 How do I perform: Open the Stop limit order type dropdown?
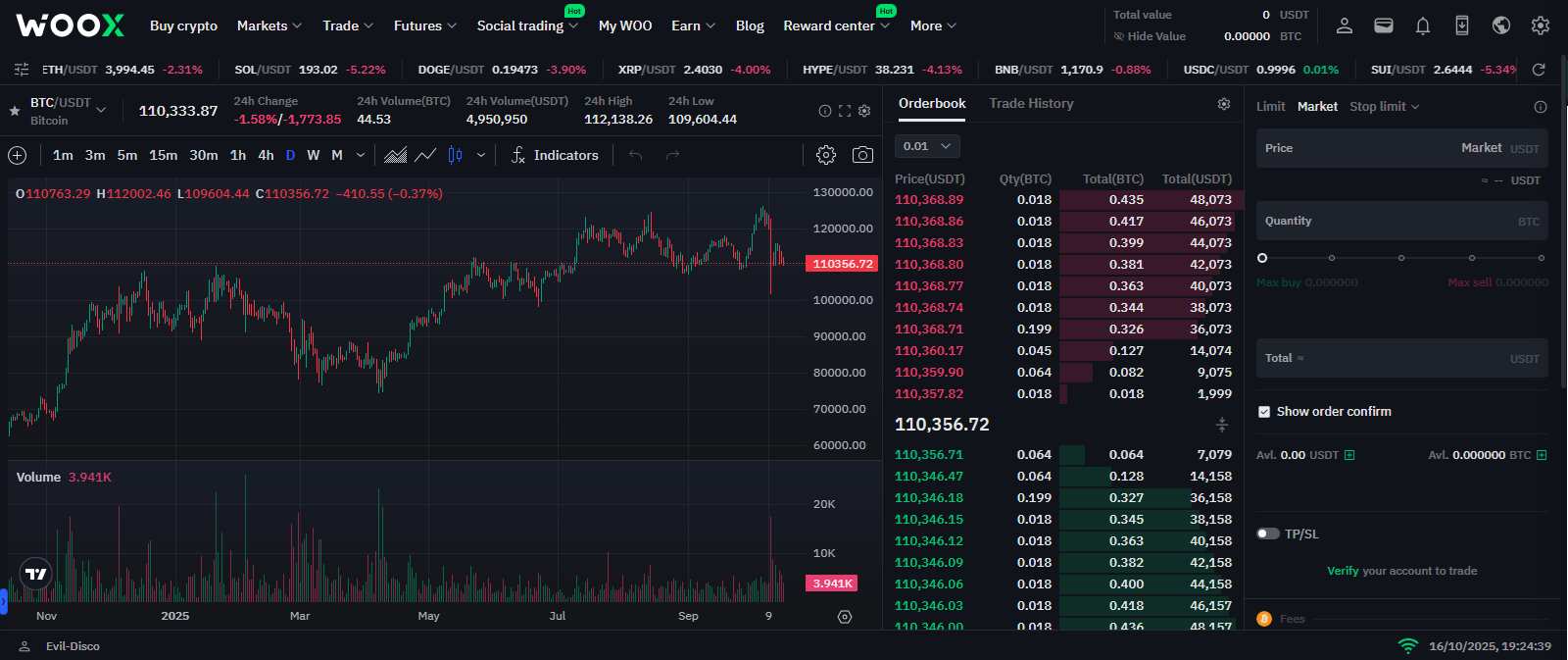(x=1384, y=106)
